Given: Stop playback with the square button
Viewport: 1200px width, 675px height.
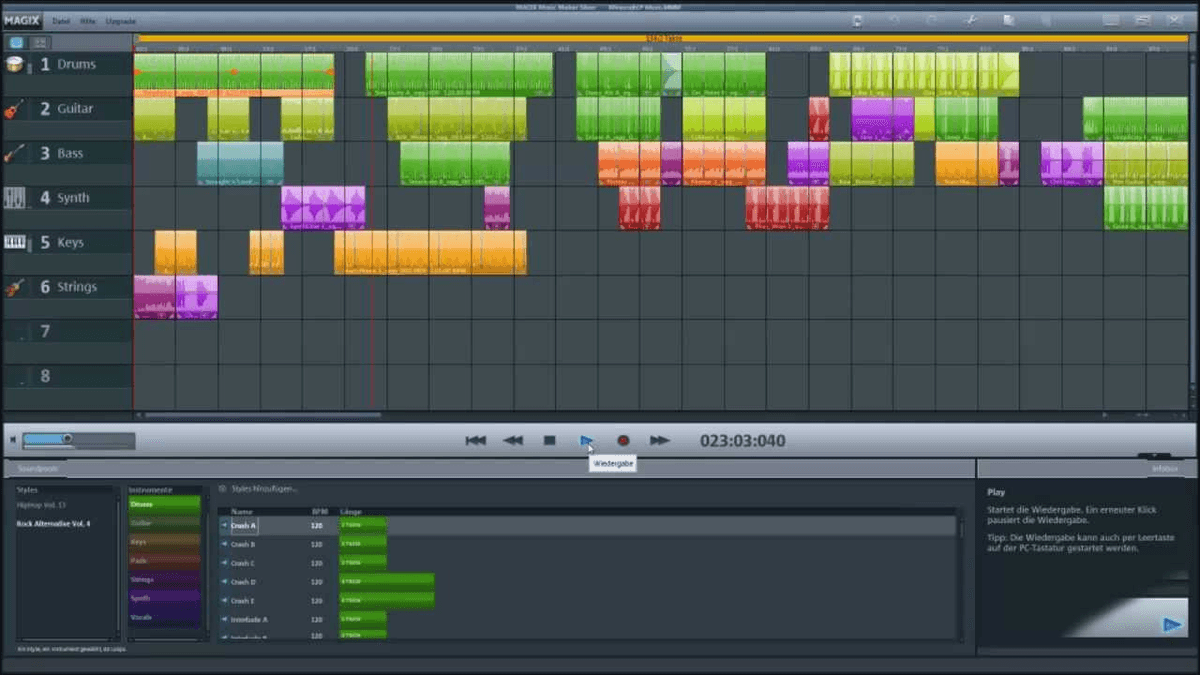Looking at the screenshot, I should click(x=549, y=440).
